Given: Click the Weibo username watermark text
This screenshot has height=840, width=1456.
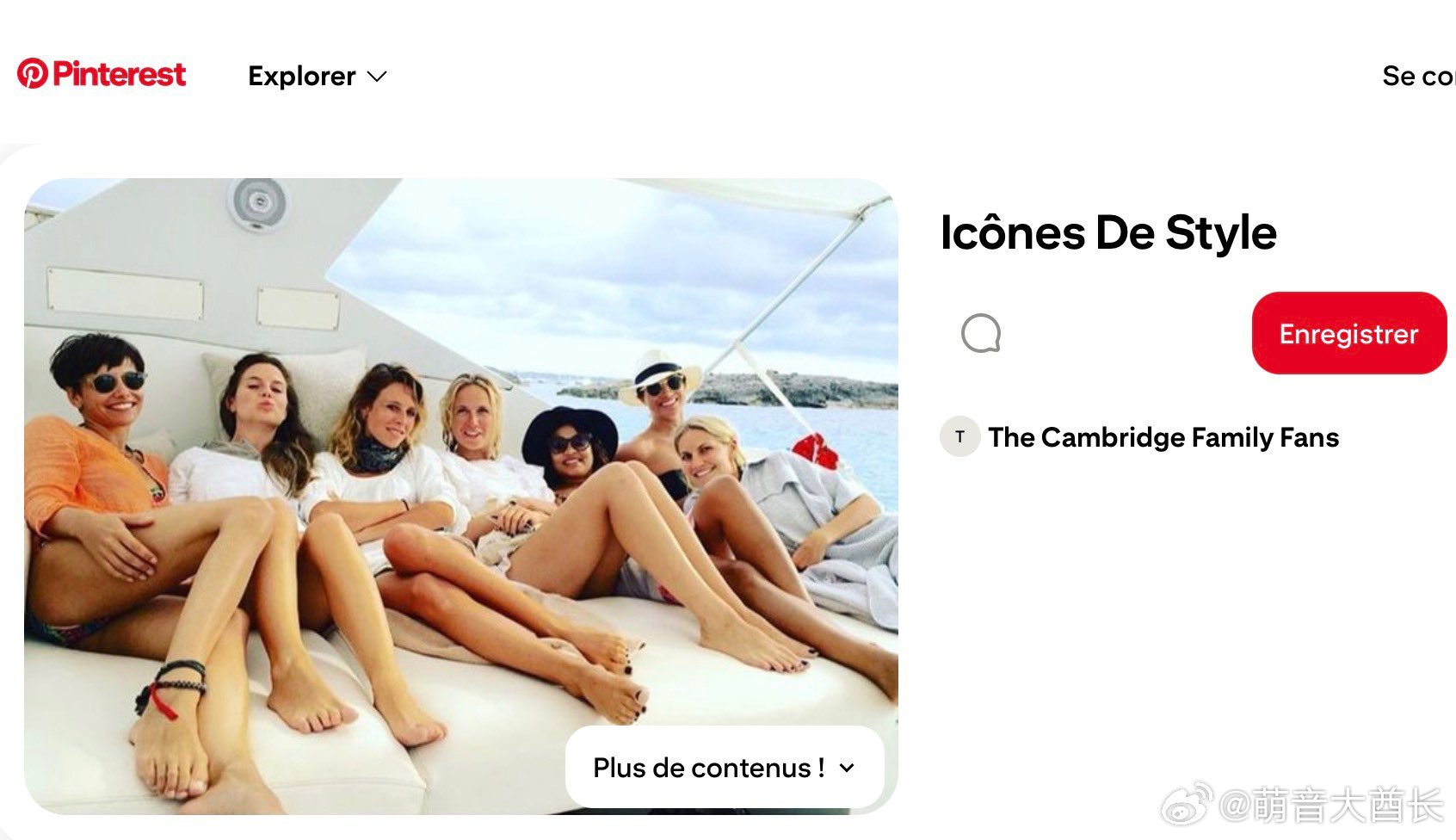Looking at the screenshot, I should [x=1331, y=805].
